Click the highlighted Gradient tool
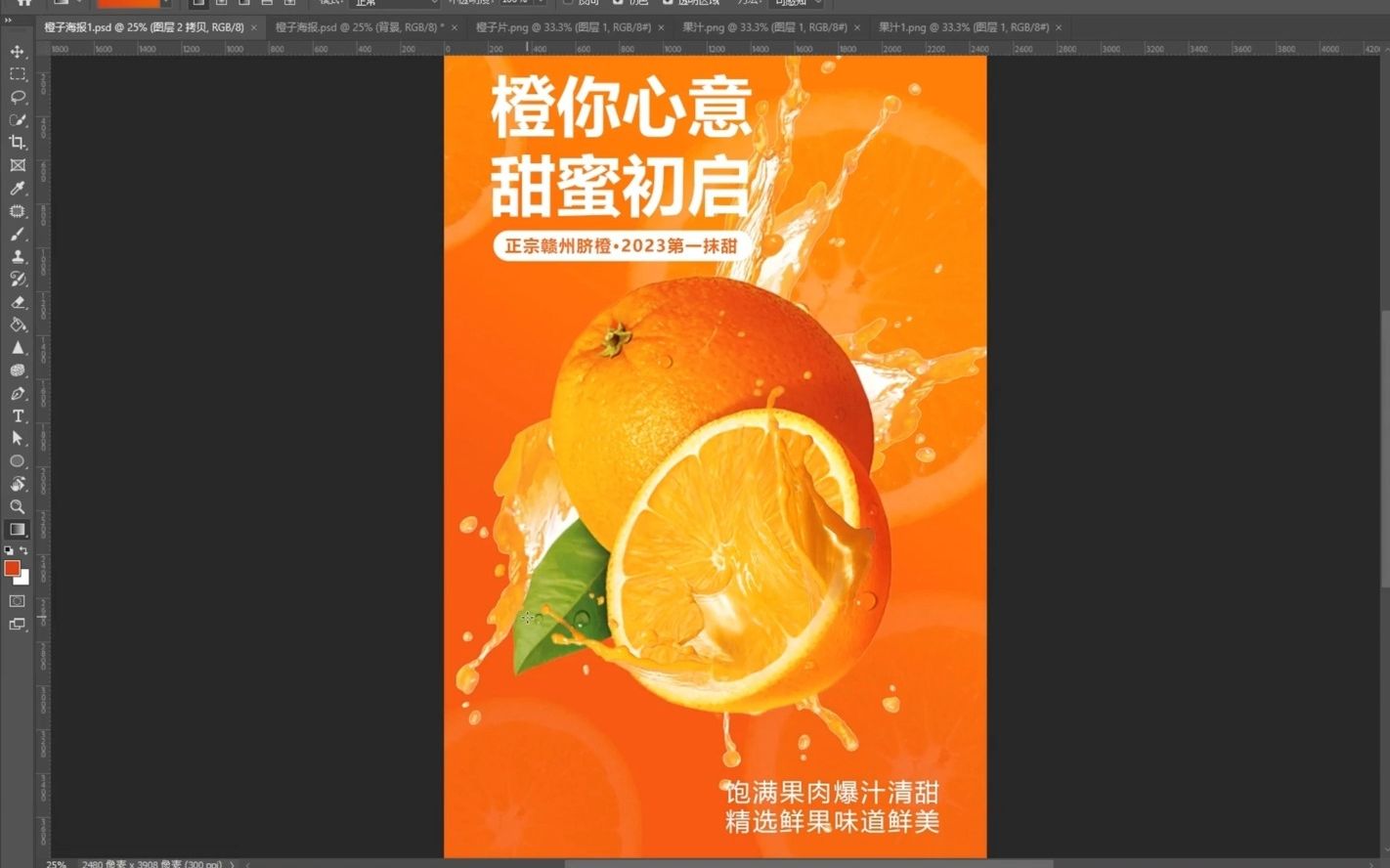 tap(18, 530)
